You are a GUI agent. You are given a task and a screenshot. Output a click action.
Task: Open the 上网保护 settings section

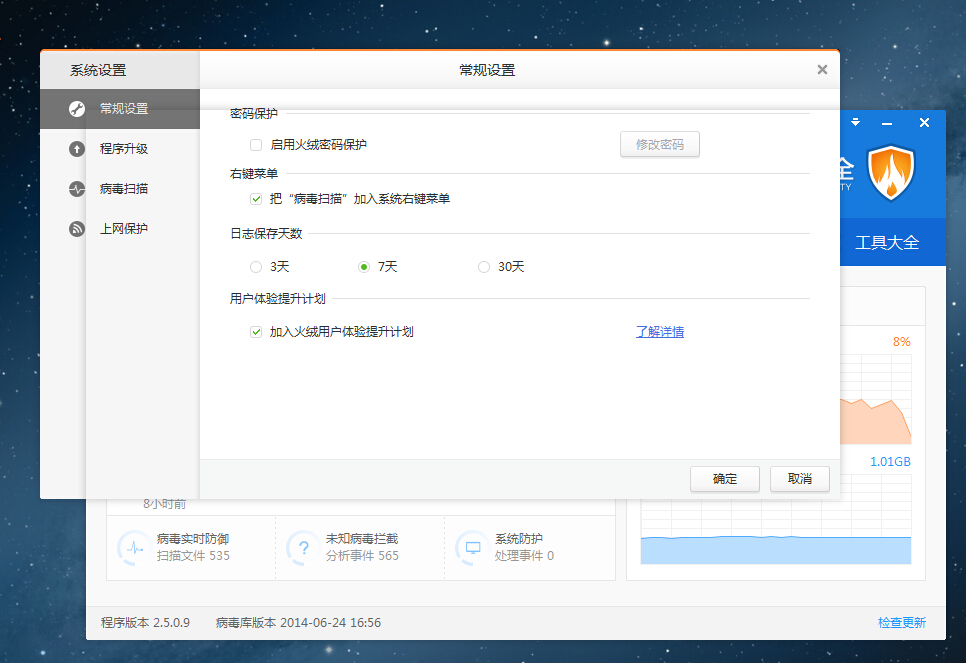[124, 229]
